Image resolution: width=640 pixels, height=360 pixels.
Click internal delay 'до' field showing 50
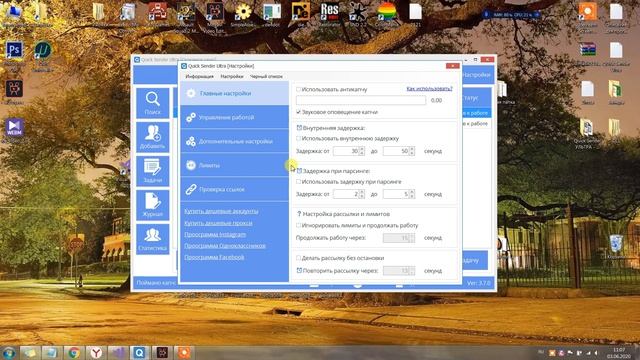coord(396,151)
